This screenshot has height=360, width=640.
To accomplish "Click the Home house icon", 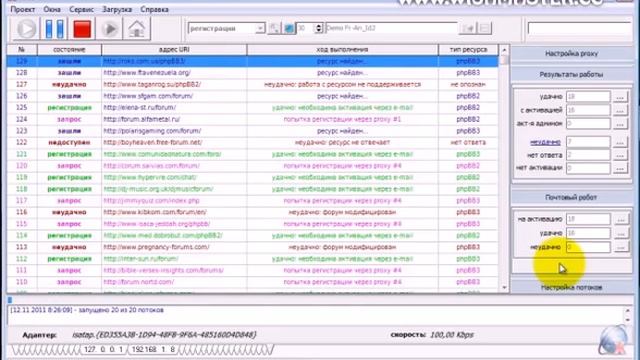I will coord(137,29).
